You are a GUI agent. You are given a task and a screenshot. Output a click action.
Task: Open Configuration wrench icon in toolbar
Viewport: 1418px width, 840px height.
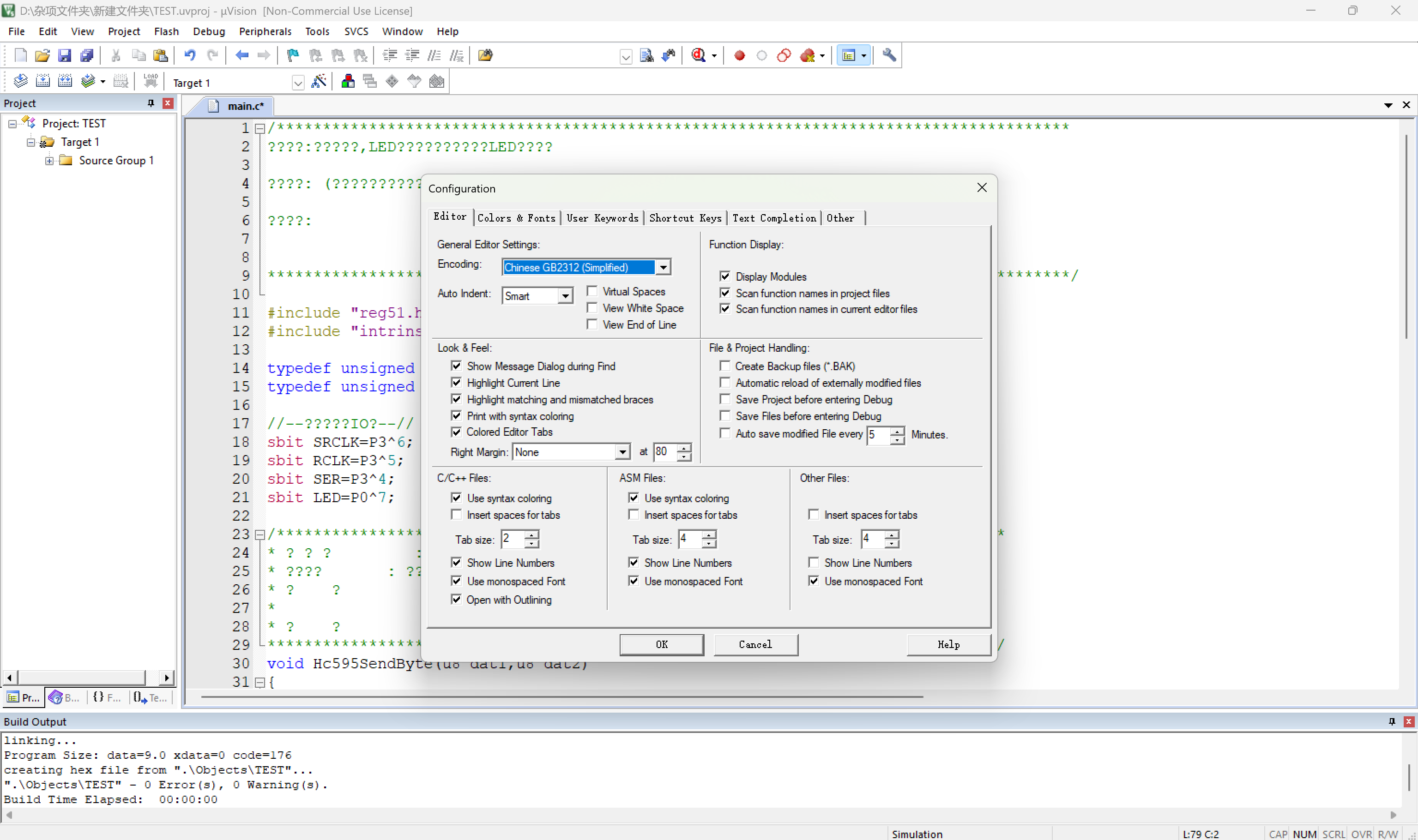click(x=888, y=55)
